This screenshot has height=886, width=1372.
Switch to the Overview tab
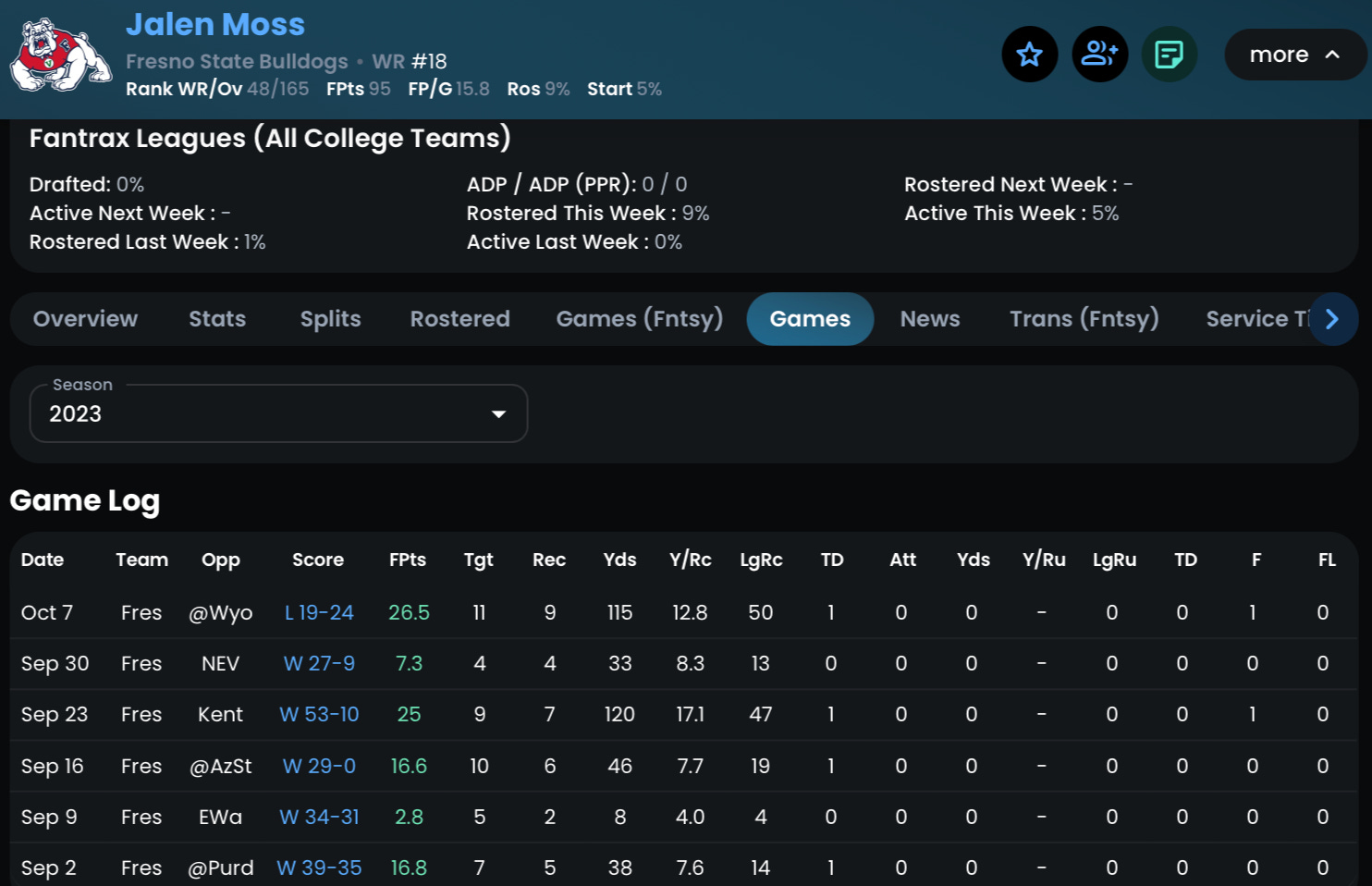pyautogui.click(x=85, y=319)
